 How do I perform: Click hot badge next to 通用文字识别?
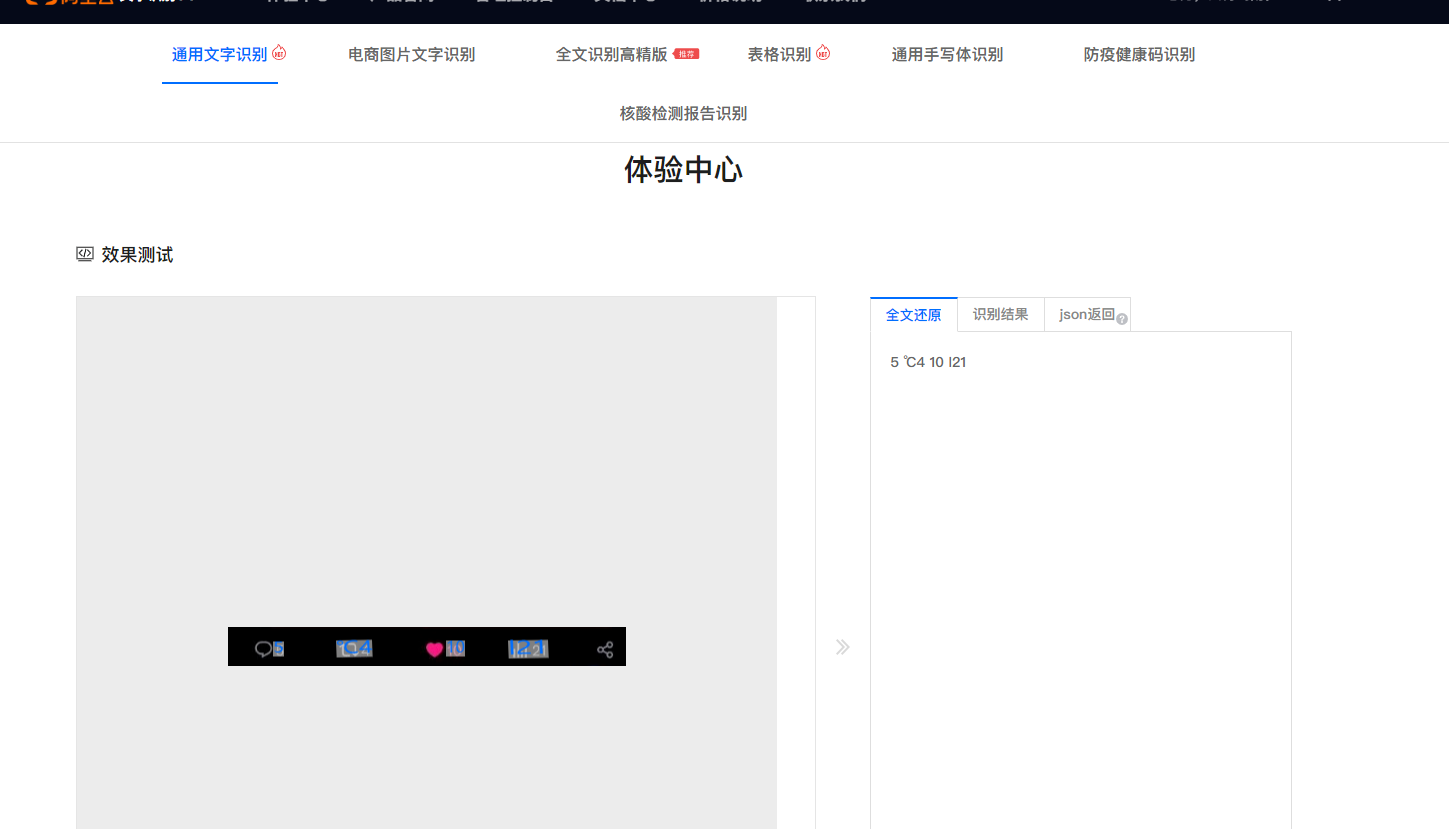279,52
